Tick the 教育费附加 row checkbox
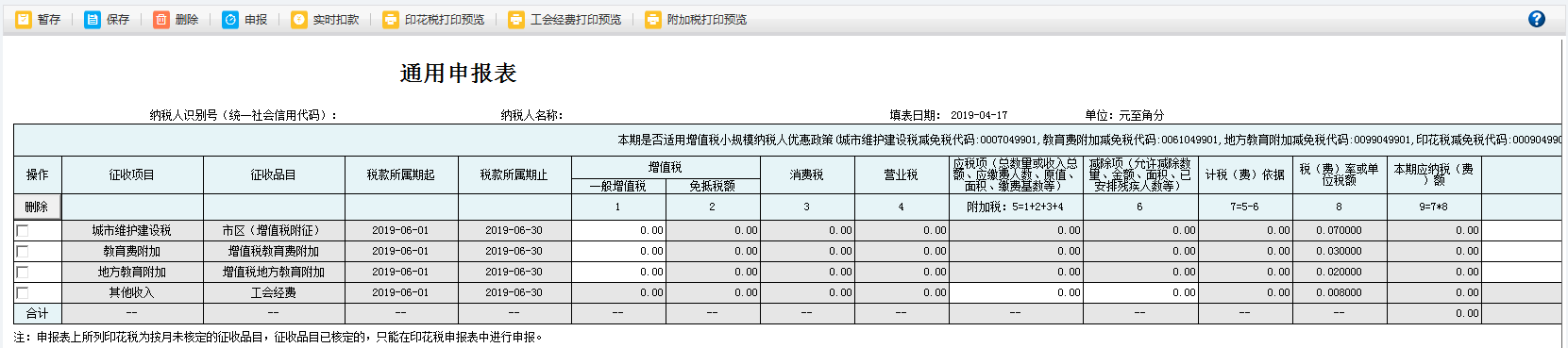 [x=23, y=251]
